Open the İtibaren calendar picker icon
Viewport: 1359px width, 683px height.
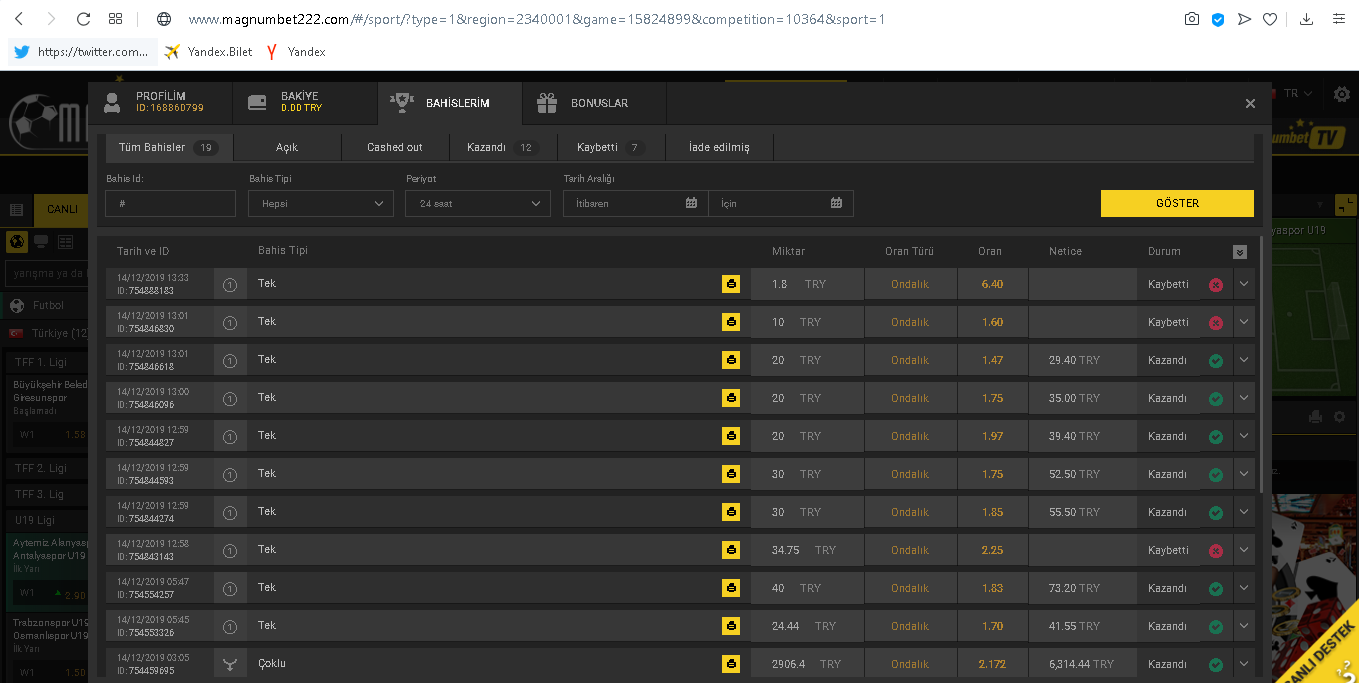(x=691, y=203)
